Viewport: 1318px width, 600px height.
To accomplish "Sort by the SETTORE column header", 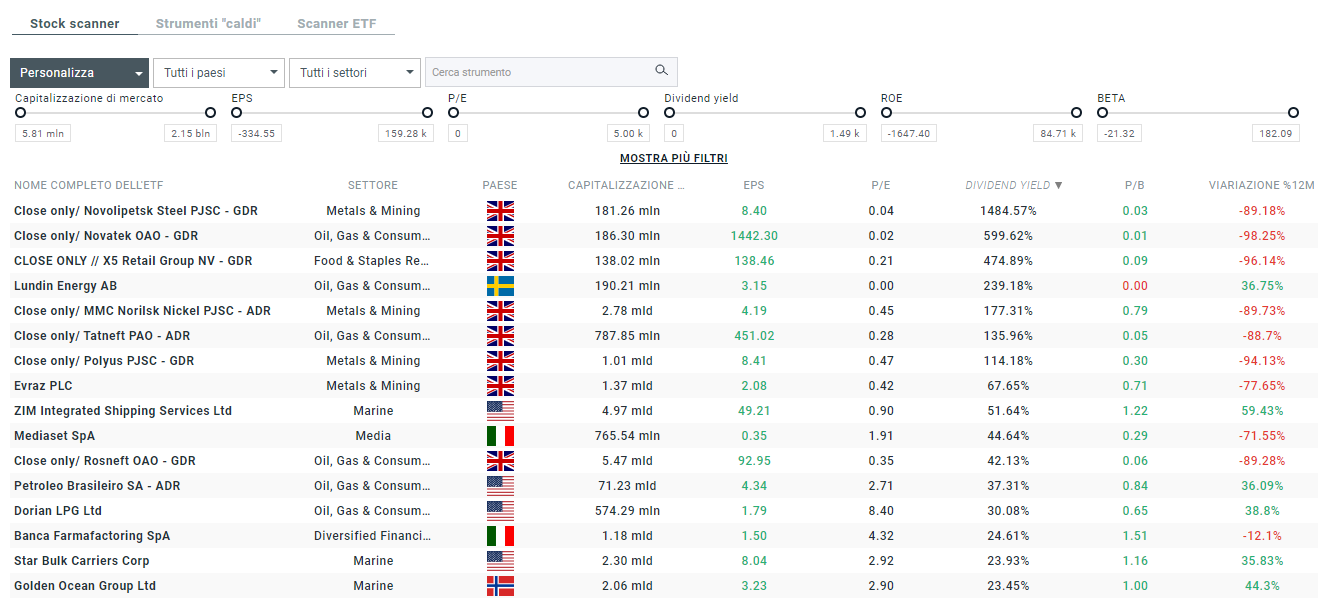I will coord(373,185).
